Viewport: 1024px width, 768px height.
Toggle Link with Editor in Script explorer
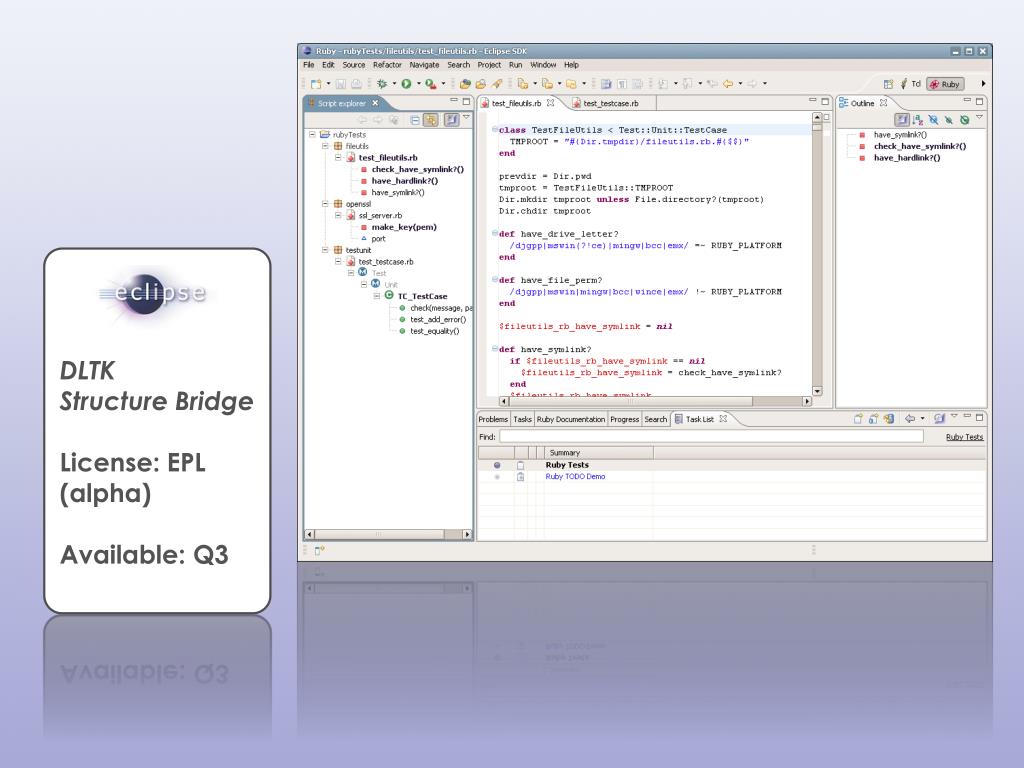click(430, 120)
